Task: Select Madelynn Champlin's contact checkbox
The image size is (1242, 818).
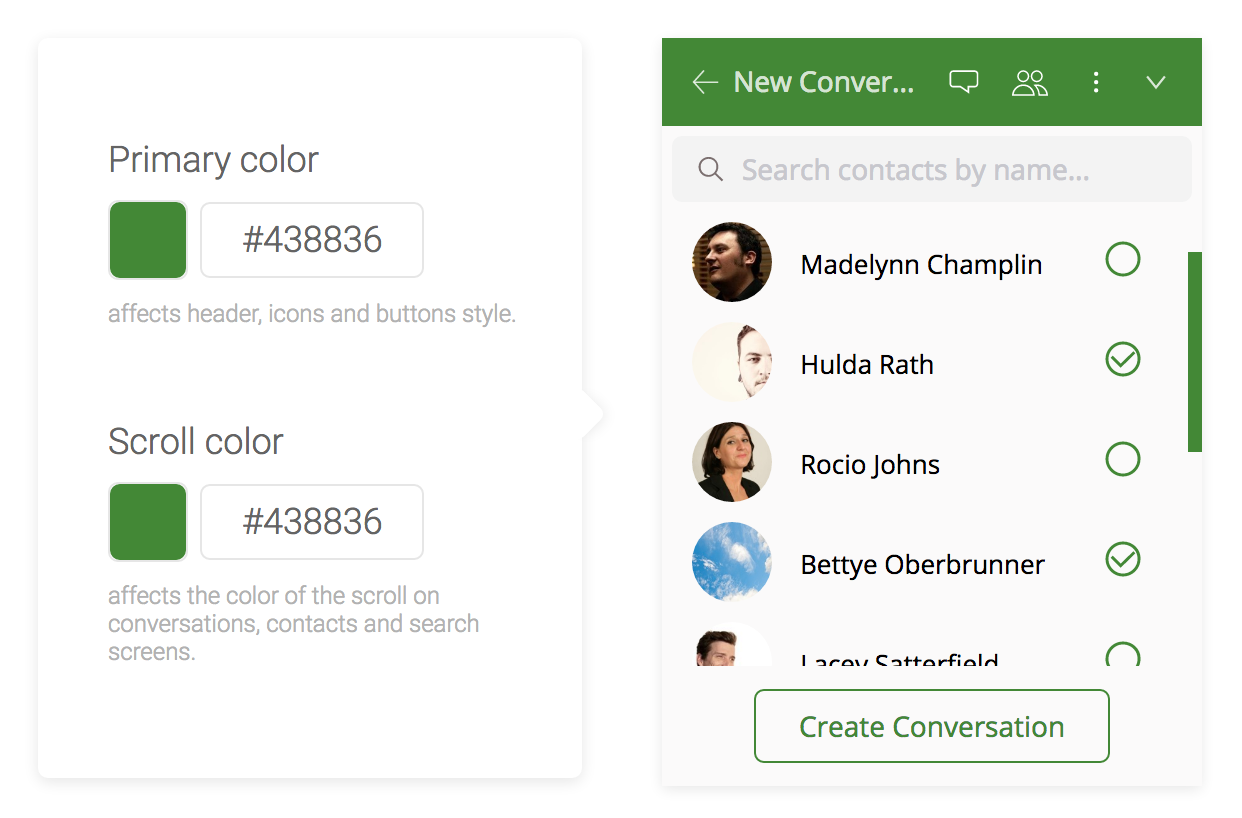Action: click(1123, 259)
